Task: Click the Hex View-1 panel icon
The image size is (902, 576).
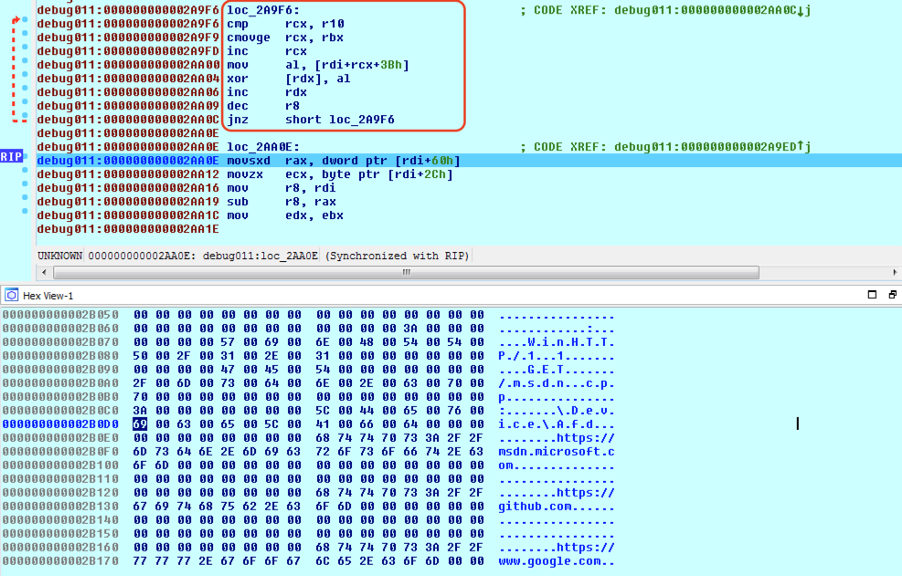Action: point(11,295)
